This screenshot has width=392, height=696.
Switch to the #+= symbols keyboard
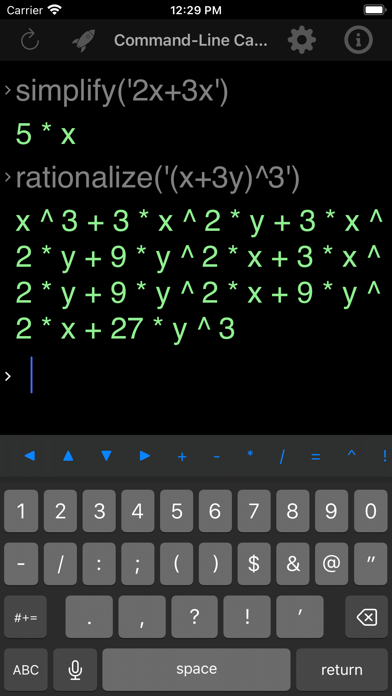tap(25, 617)
